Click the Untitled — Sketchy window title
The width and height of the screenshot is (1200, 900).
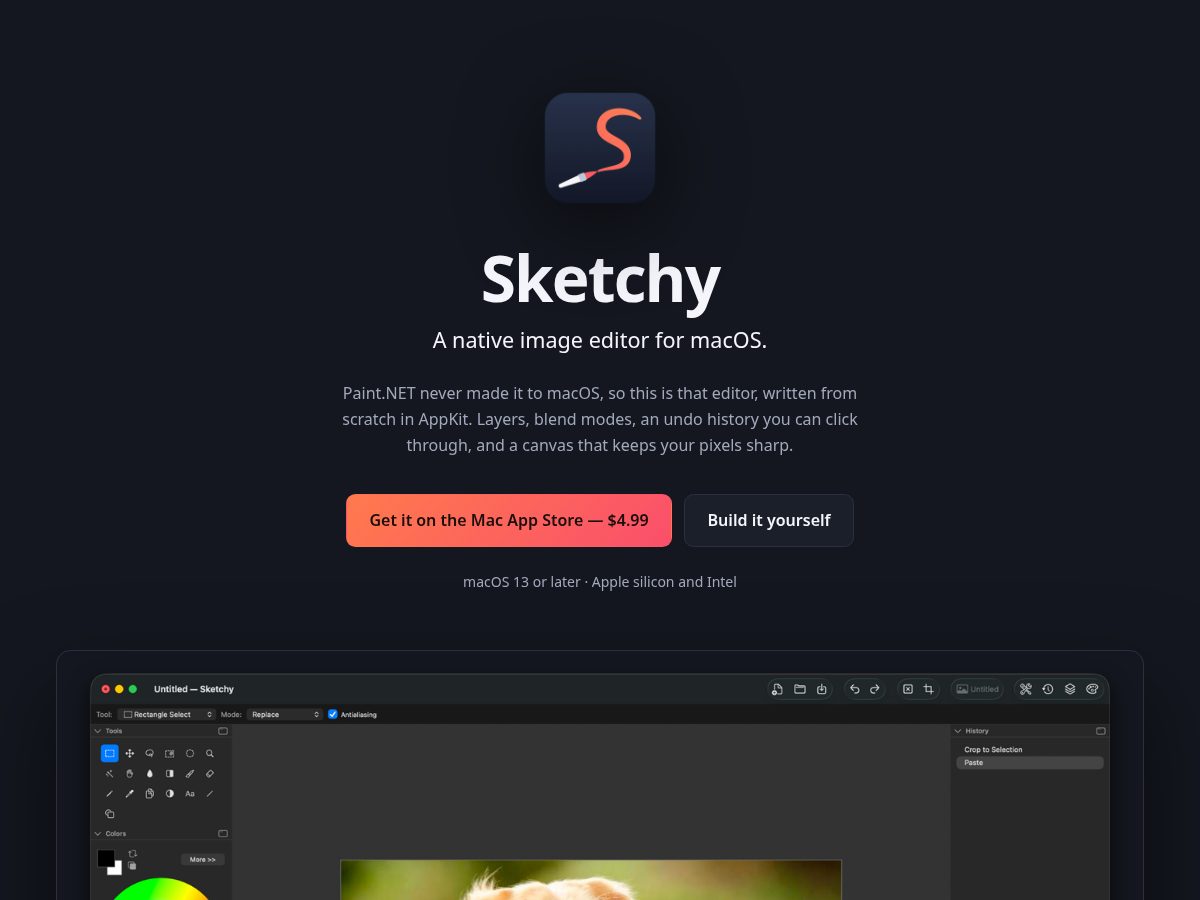pos(194,689)
